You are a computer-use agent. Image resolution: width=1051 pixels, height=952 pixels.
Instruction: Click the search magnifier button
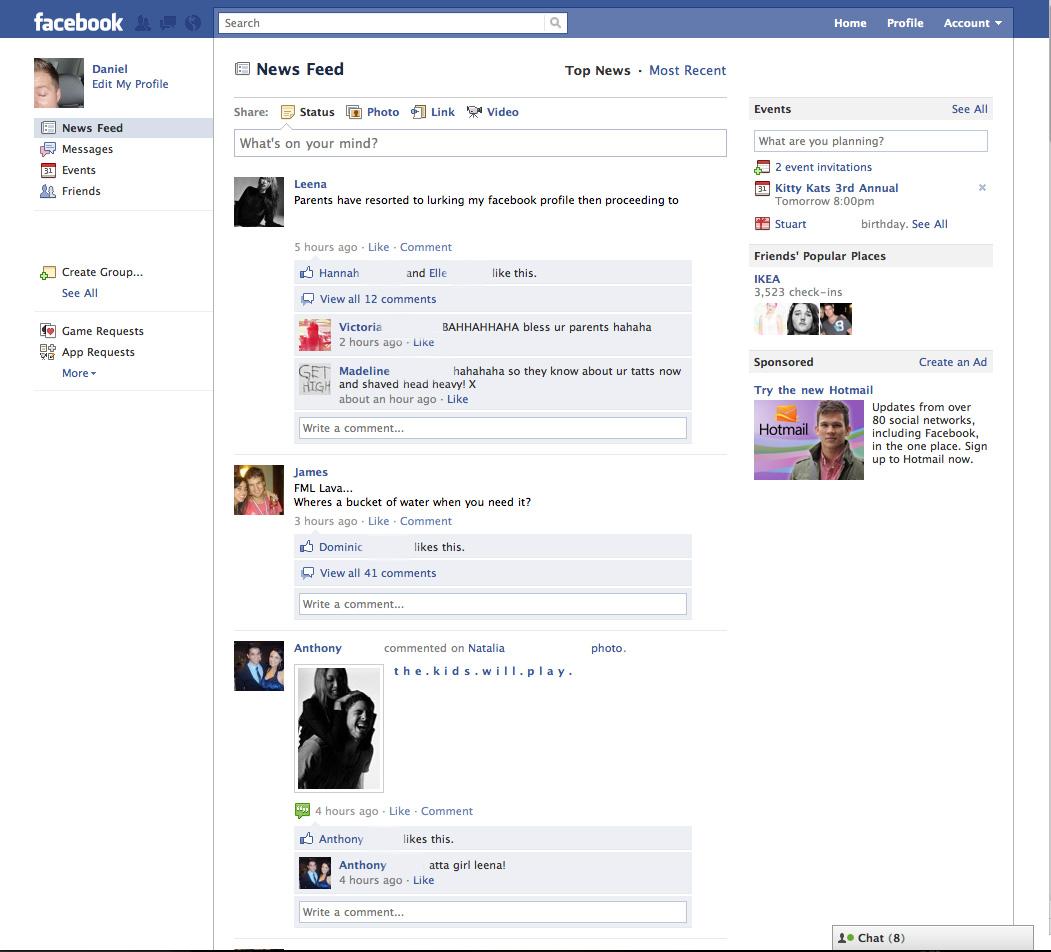[556, 23]
